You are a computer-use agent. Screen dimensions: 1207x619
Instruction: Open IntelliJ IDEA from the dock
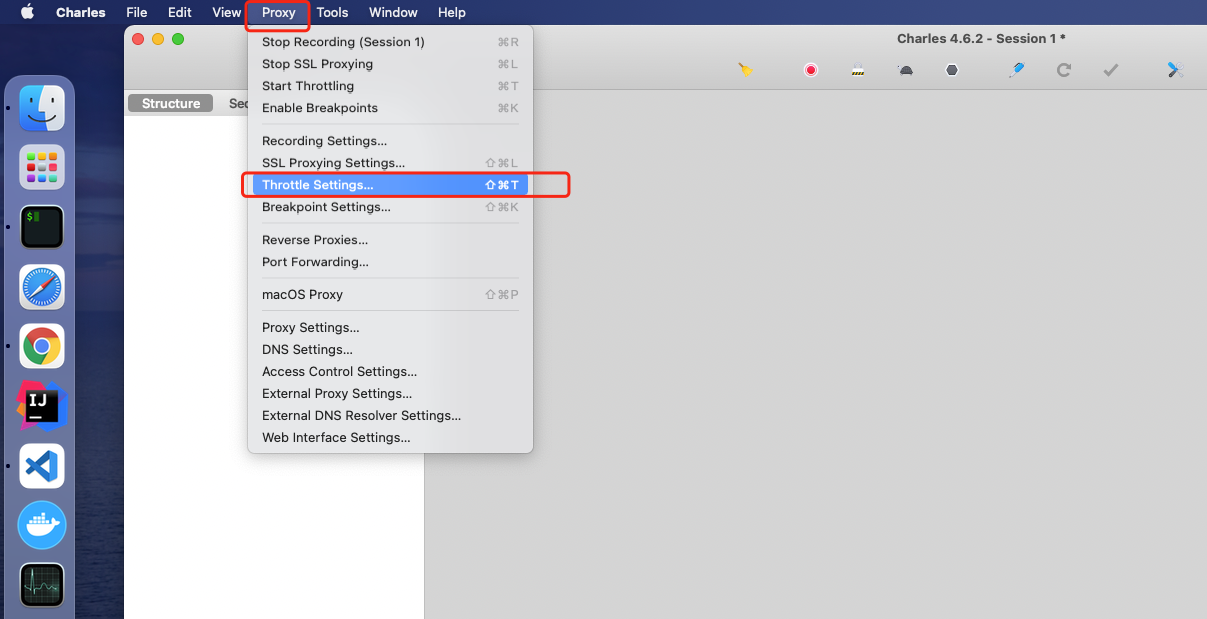(42, 405)
